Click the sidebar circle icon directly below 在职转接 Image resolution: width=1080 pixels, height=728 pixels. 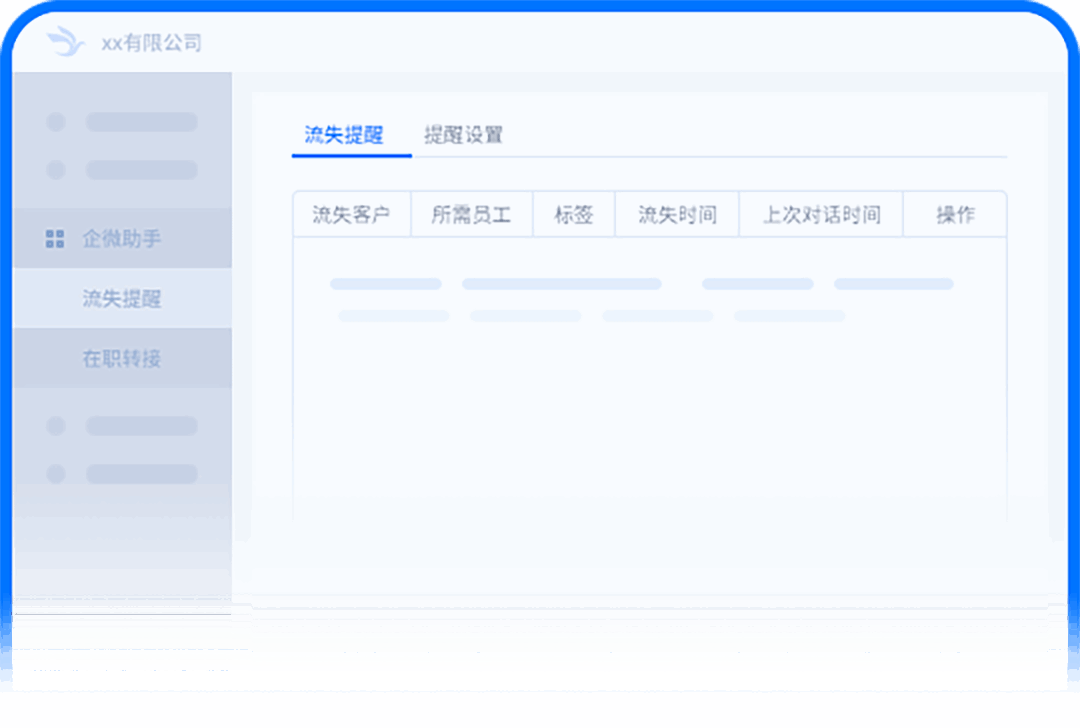[x=56, y=426]
